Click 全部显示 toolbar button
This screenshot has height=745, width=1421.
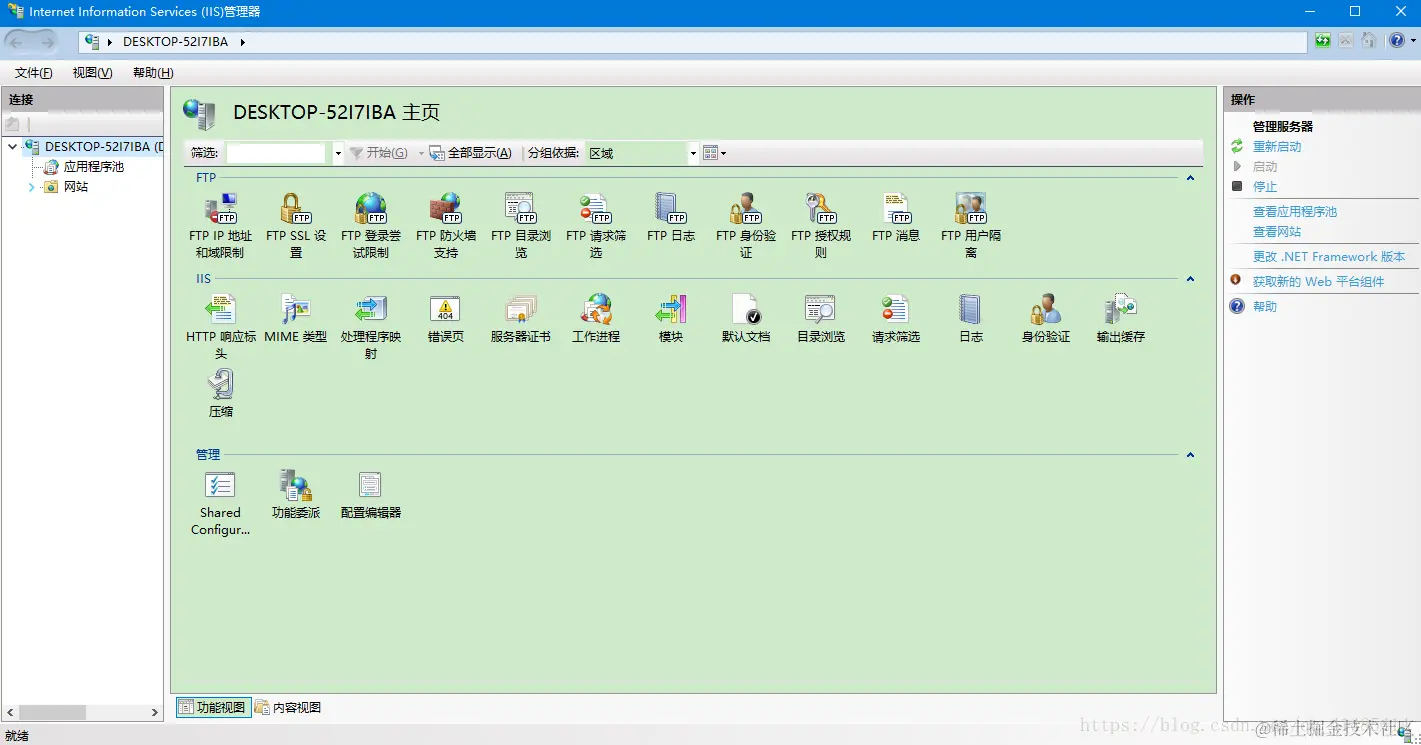pos(471,153)
